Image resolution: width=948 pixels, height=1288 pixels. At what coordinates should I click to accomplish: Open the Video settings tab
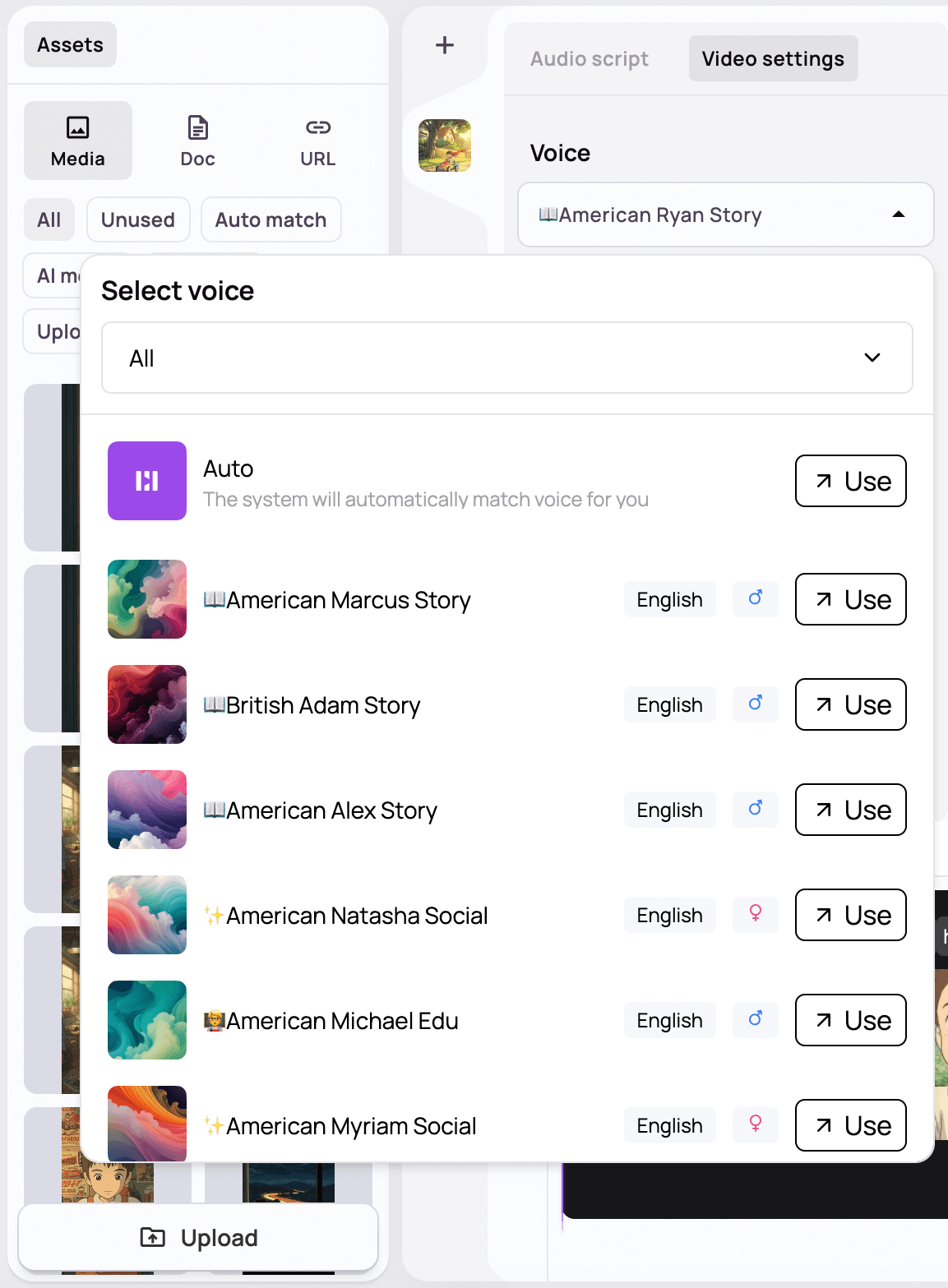773,58
